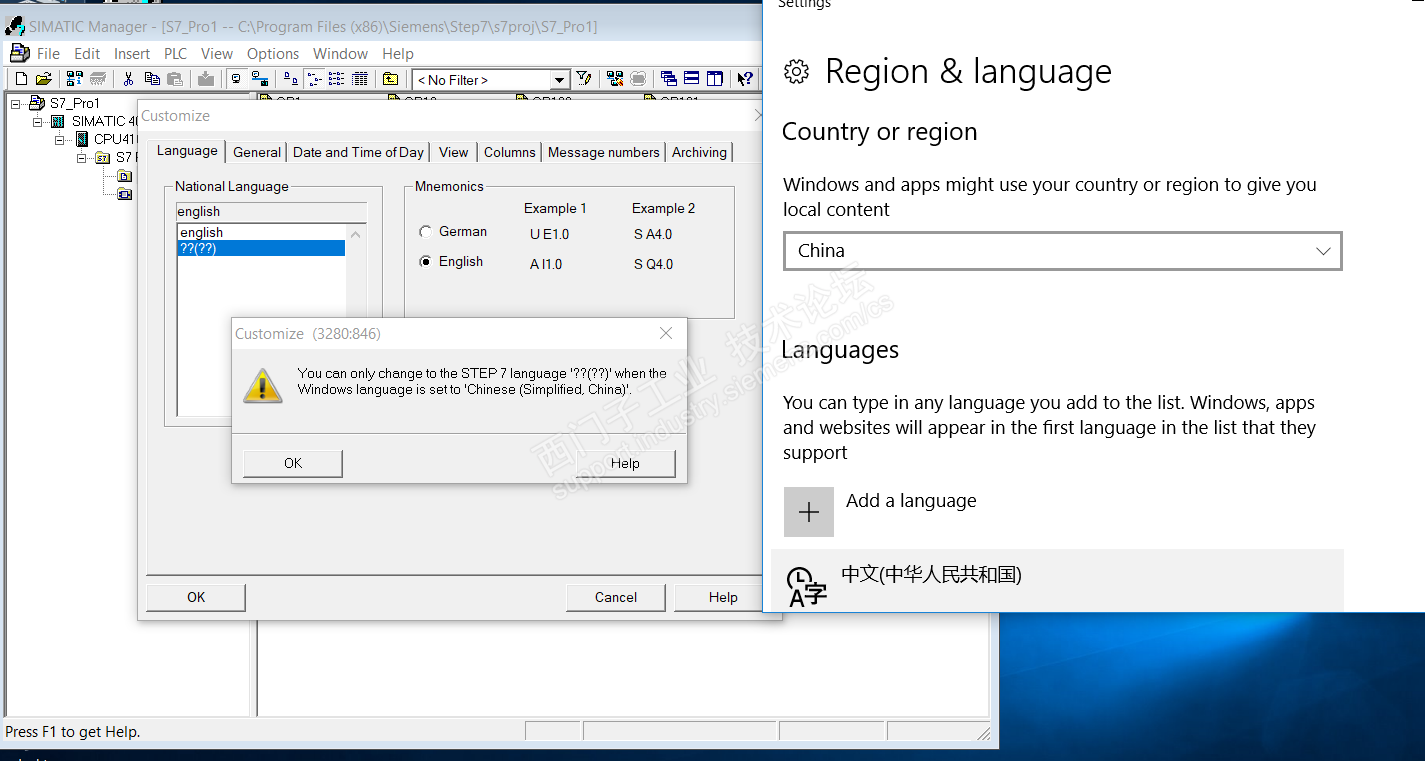Click the S7 Memory Card toolbar icon
This screenshot has width=1425, height=761.
click(x=98, y=79)
